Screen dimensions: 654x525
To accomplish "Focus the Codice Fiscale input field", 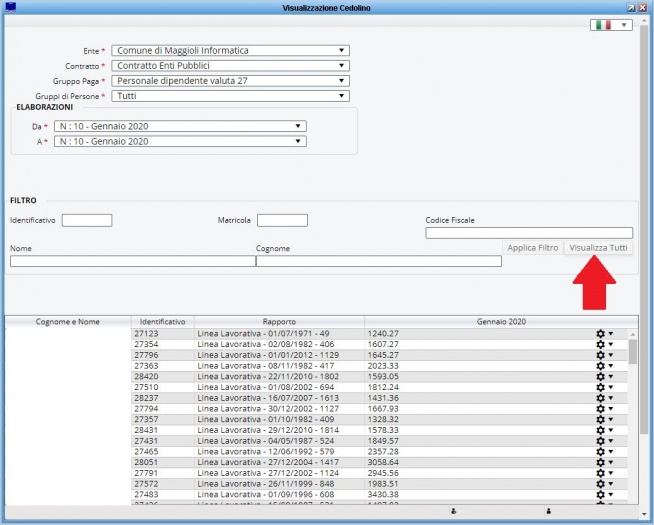I will 528,233.
